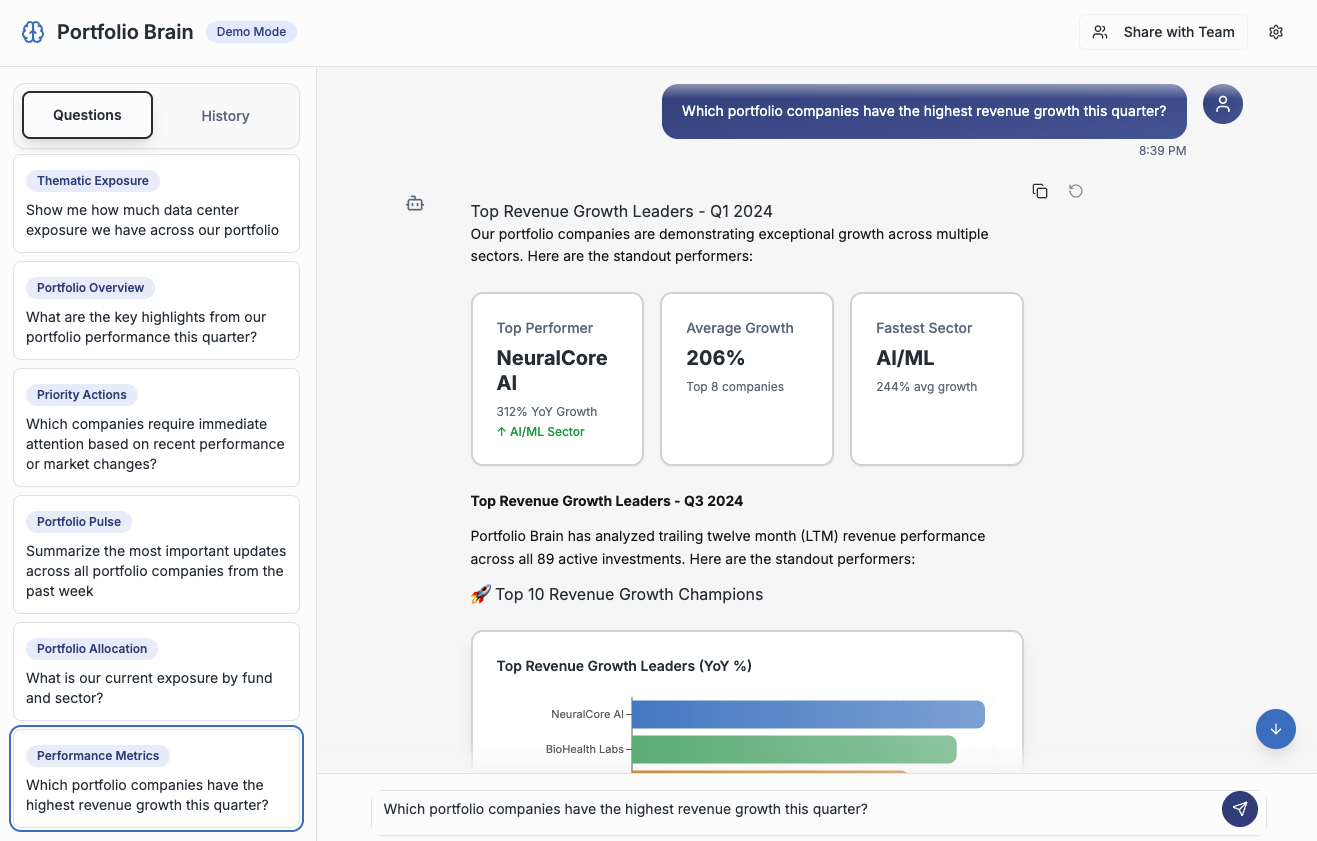1317x841 pixels.
Task: Click the 'Top 8 companies' text
Action: click(735, 387)
